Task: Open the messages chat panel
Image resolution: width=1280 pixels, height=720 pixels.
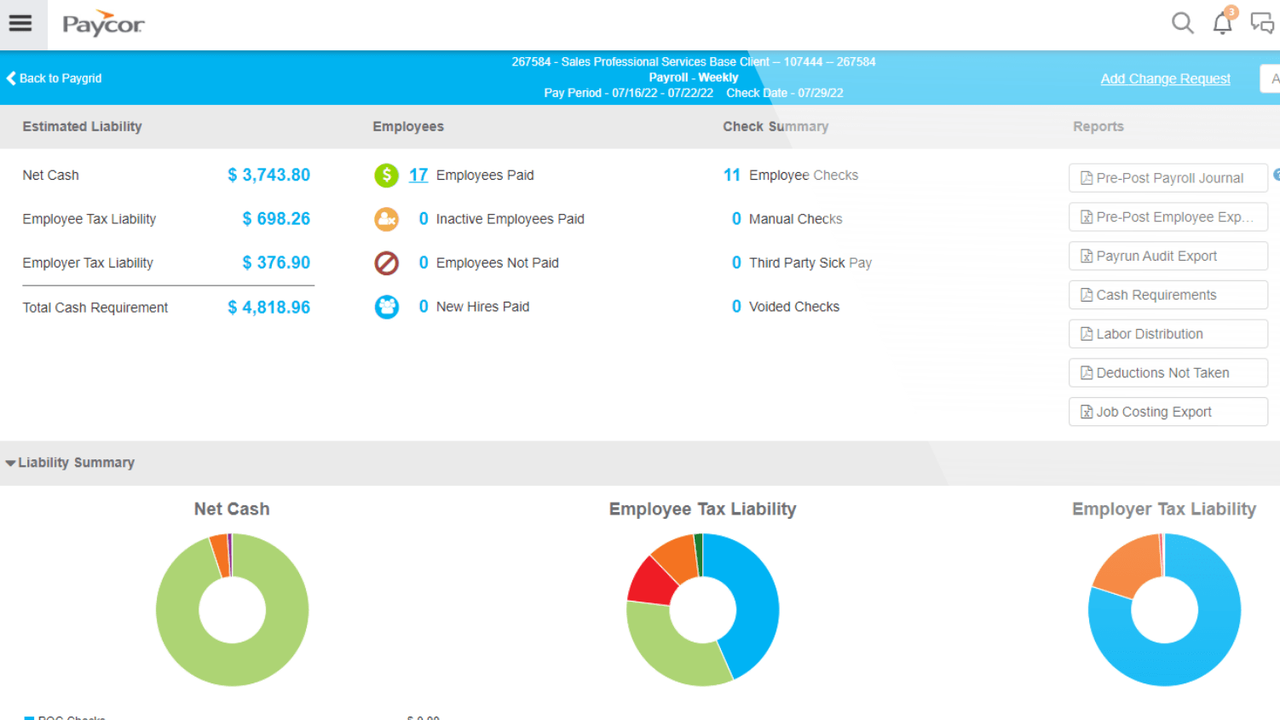Action: [1262, 23]
